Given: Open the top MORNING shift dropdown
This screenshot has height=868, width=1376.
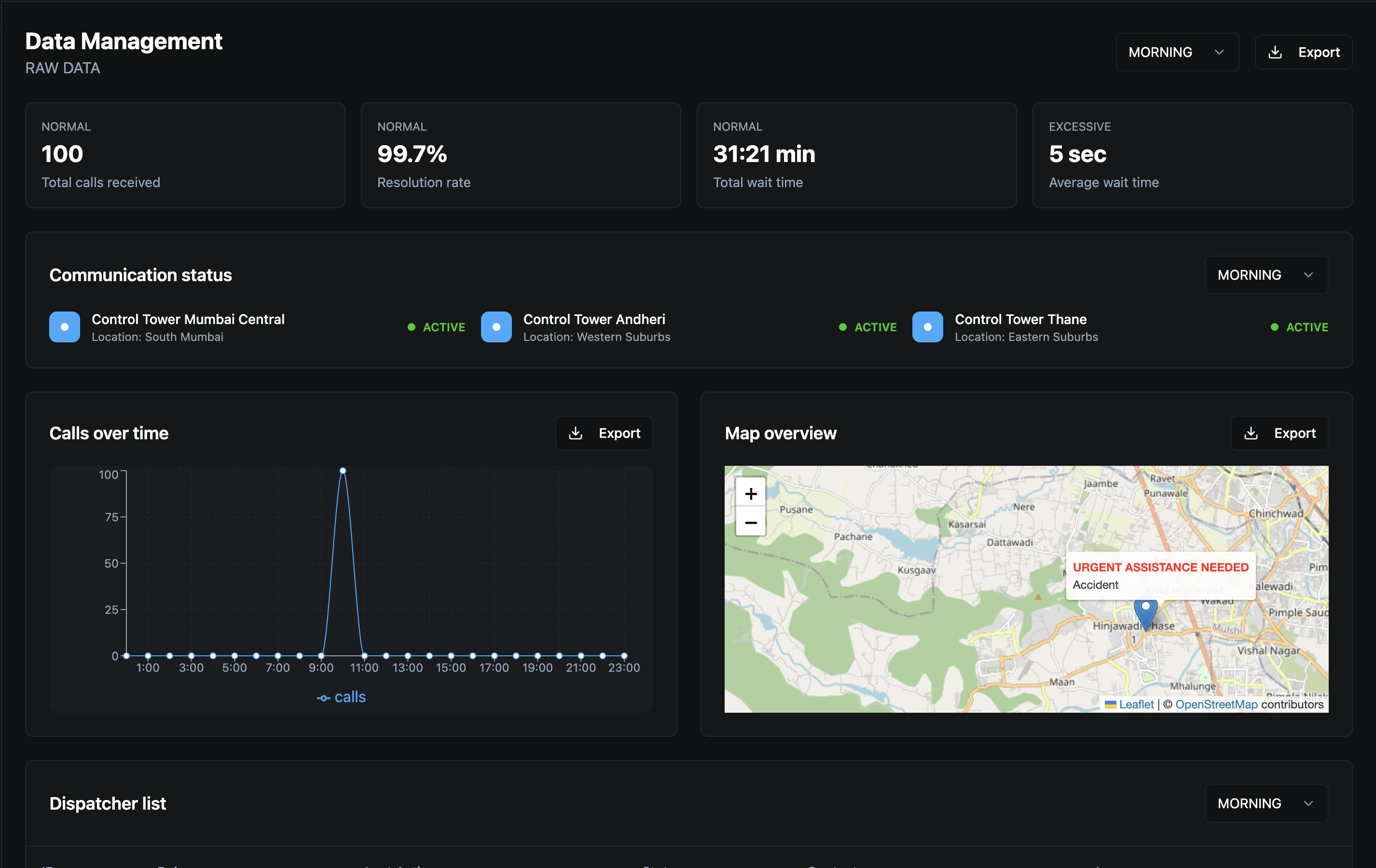Looking at the screenshot, I should 1177,52.
